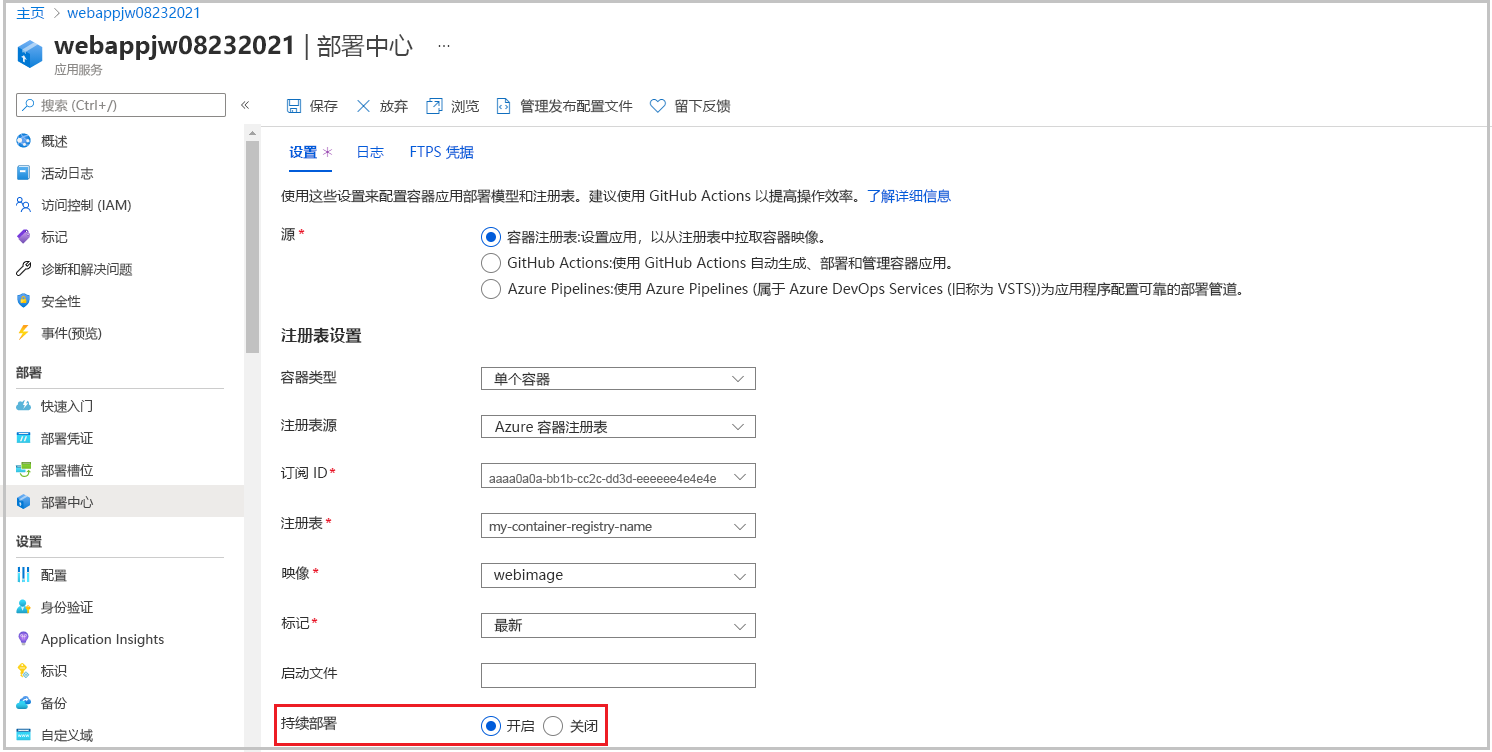Click the cloud icon for 快速入门
The height and width of the screenshot is (752, 1492).
(x=24, y=406)
